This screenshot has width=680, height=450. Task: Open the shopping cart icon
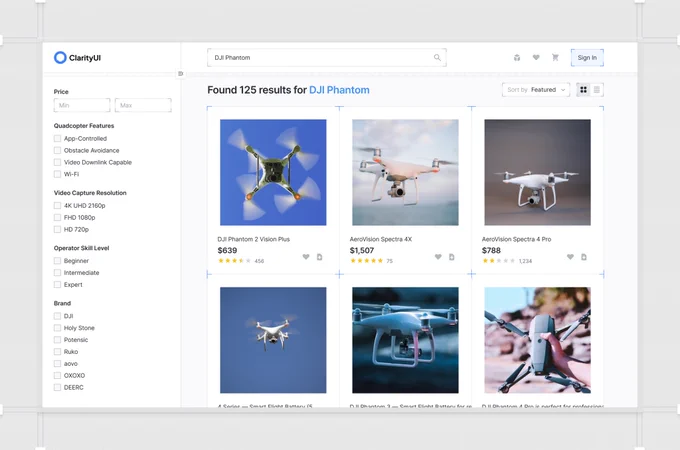click(x=555, y=57)
